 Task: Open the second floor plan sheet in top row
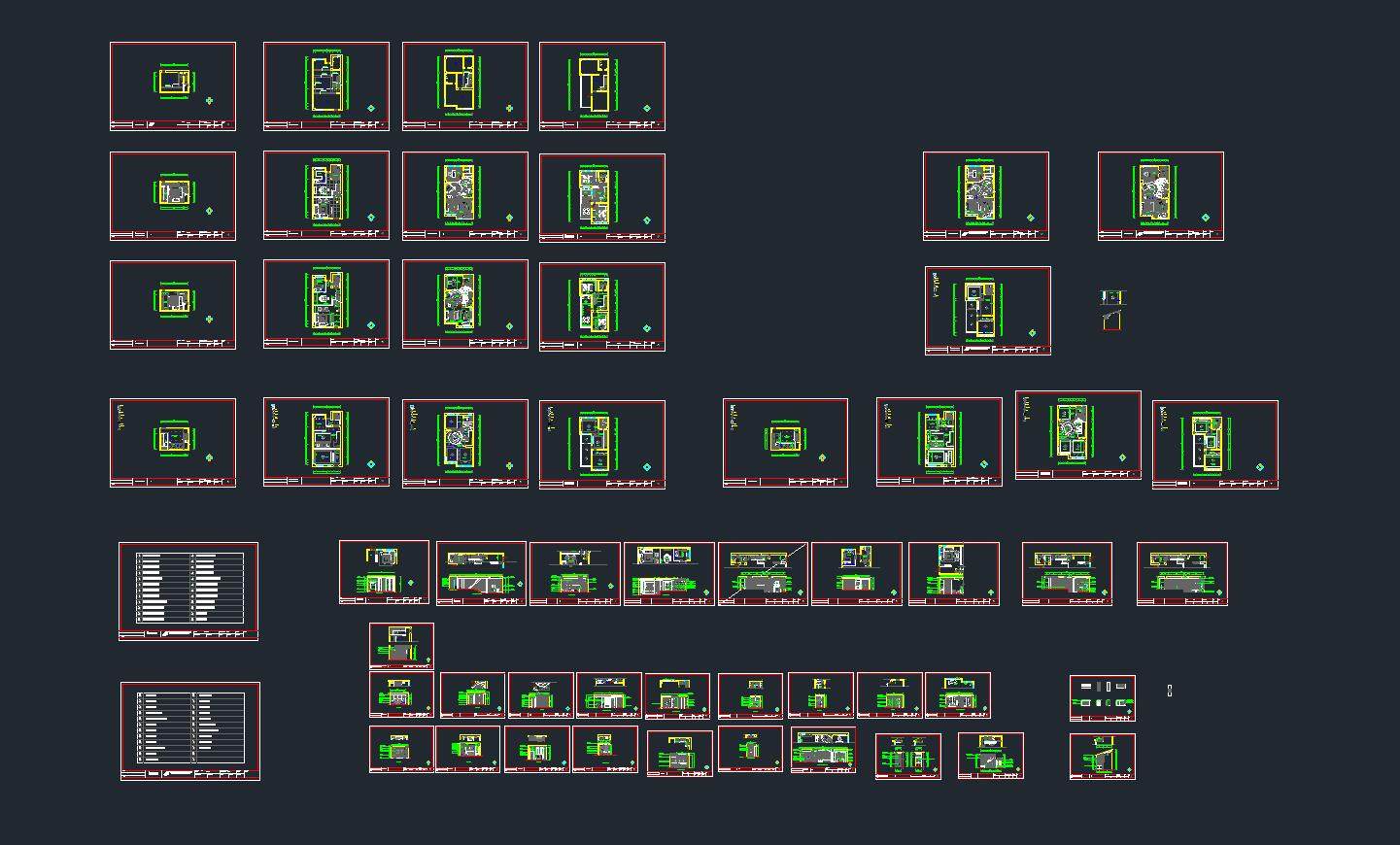click(x=326, y=85)
